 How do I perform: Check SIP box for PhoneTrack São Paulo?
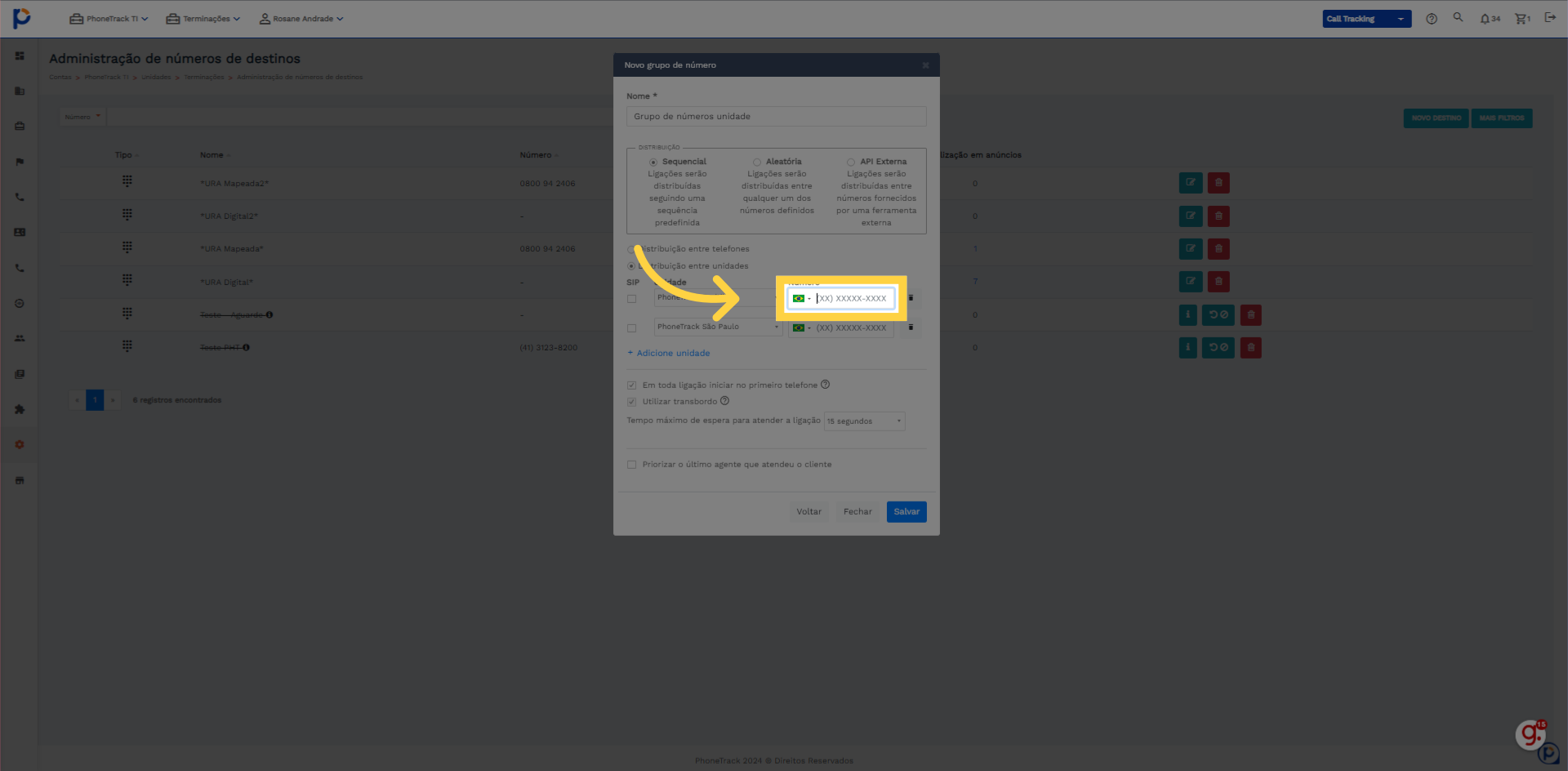[x=631, y=328]
